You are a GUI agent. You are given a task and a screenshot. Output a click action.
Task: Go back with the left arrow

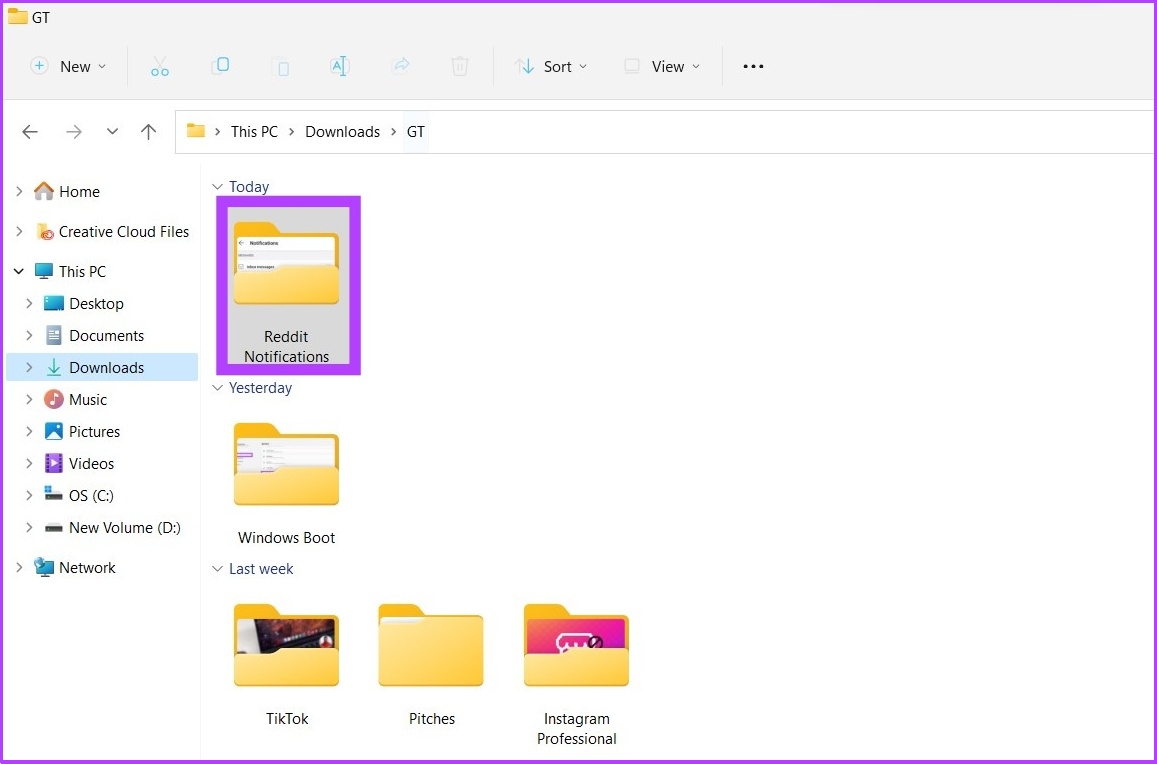(x=30, y=132)
